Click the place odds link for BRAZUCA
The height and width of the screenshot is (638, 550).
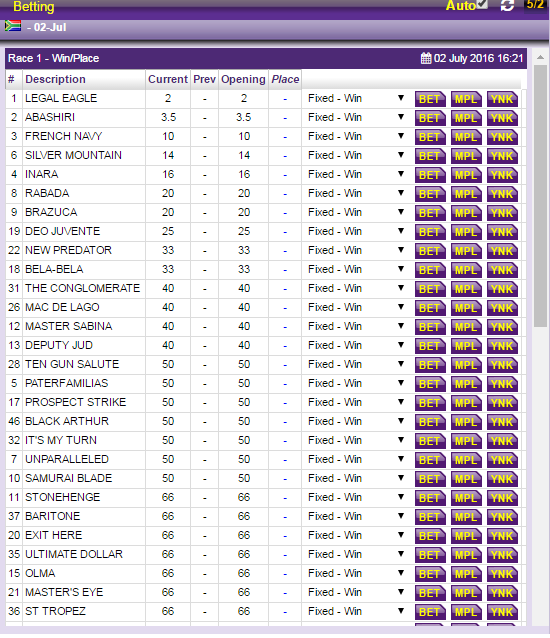(285, 212)
